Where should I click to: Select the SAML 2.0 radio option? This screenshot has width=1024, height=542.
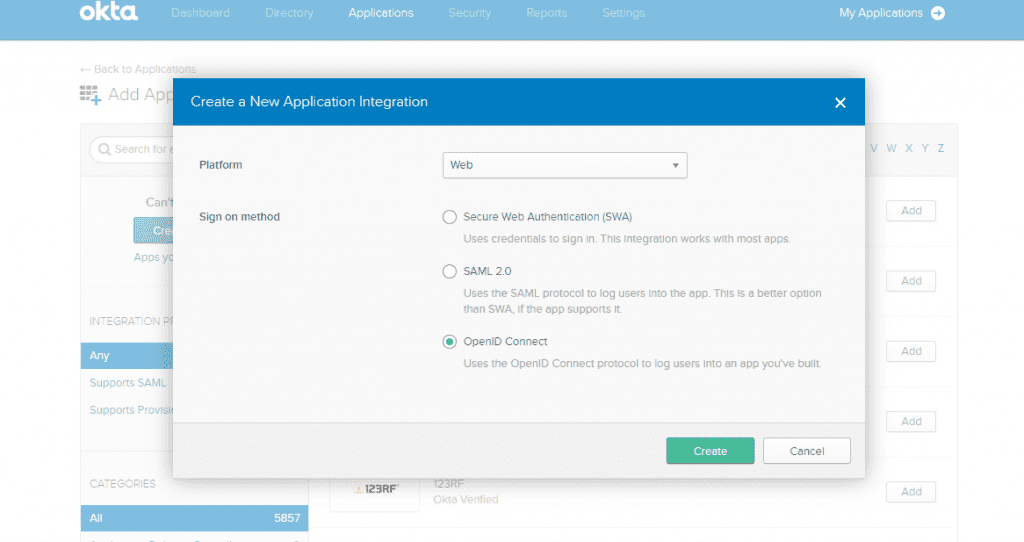449,271
